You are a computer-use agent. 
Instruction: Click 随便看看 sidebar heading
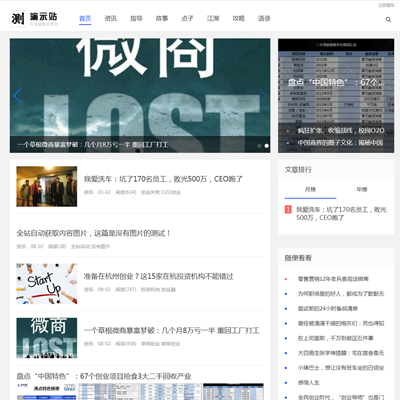pyautogui.click(x=298, y=258)
